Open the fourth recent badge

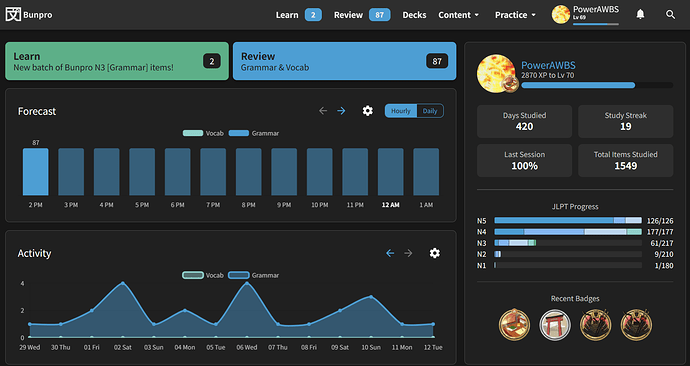tap(636, 325)
